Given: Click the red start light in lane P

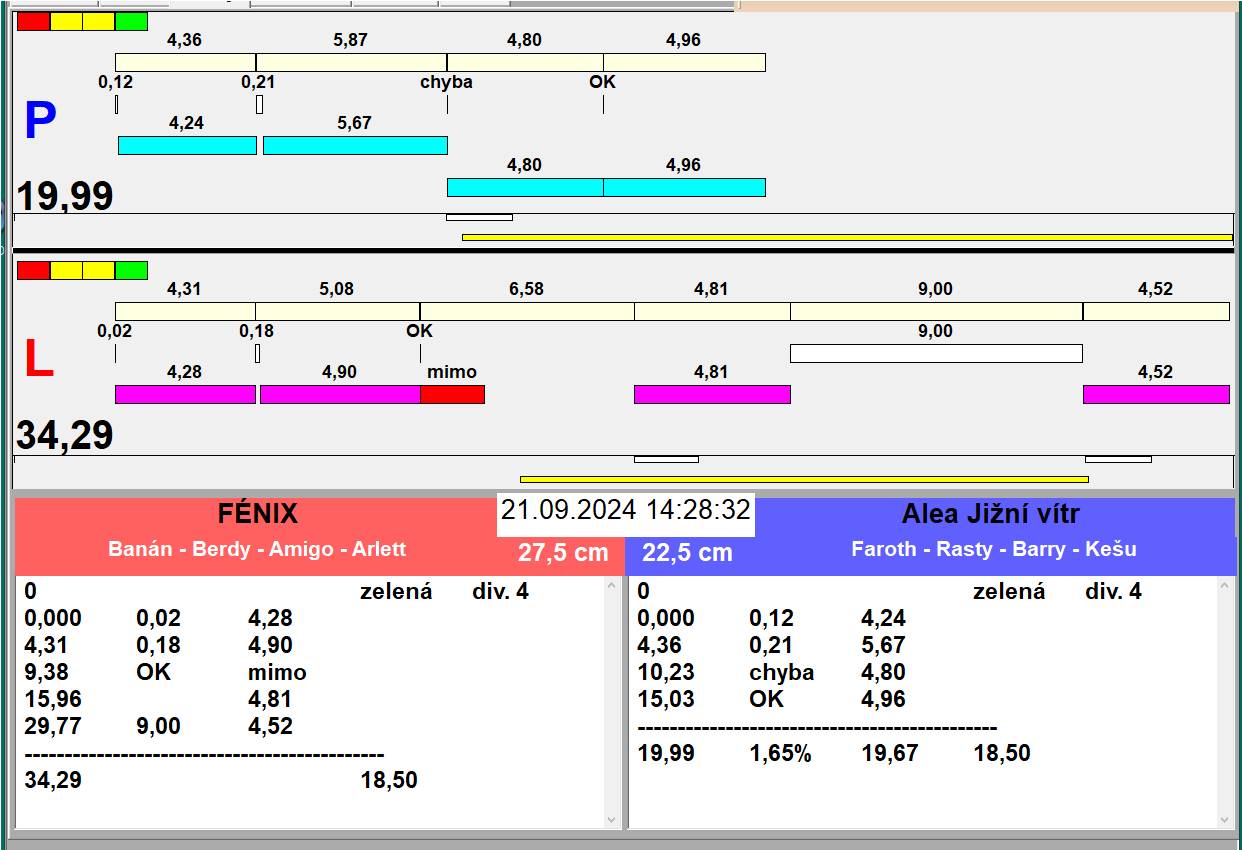Looking at the screenshot, I should coord(33,21).
